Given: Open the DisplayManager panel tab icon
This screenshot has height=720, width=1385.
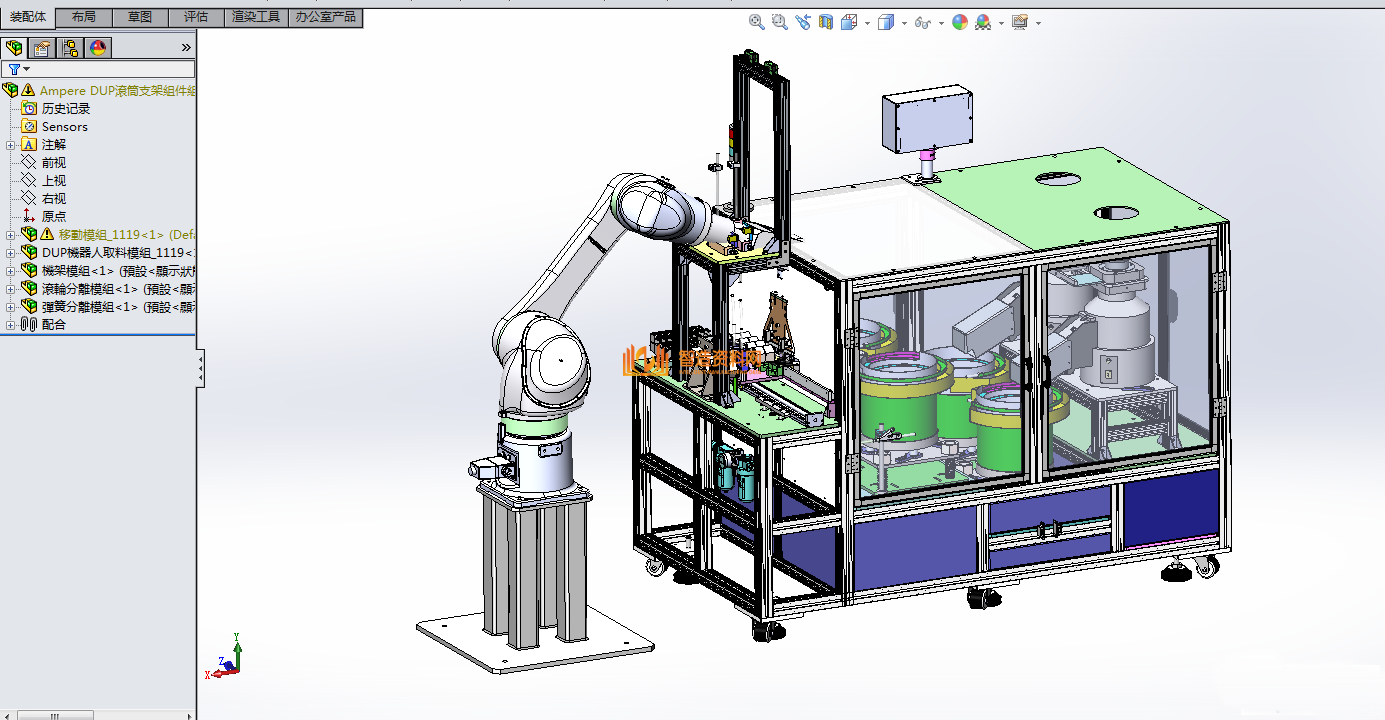Looking at the screenshot, I should (98, 48).
